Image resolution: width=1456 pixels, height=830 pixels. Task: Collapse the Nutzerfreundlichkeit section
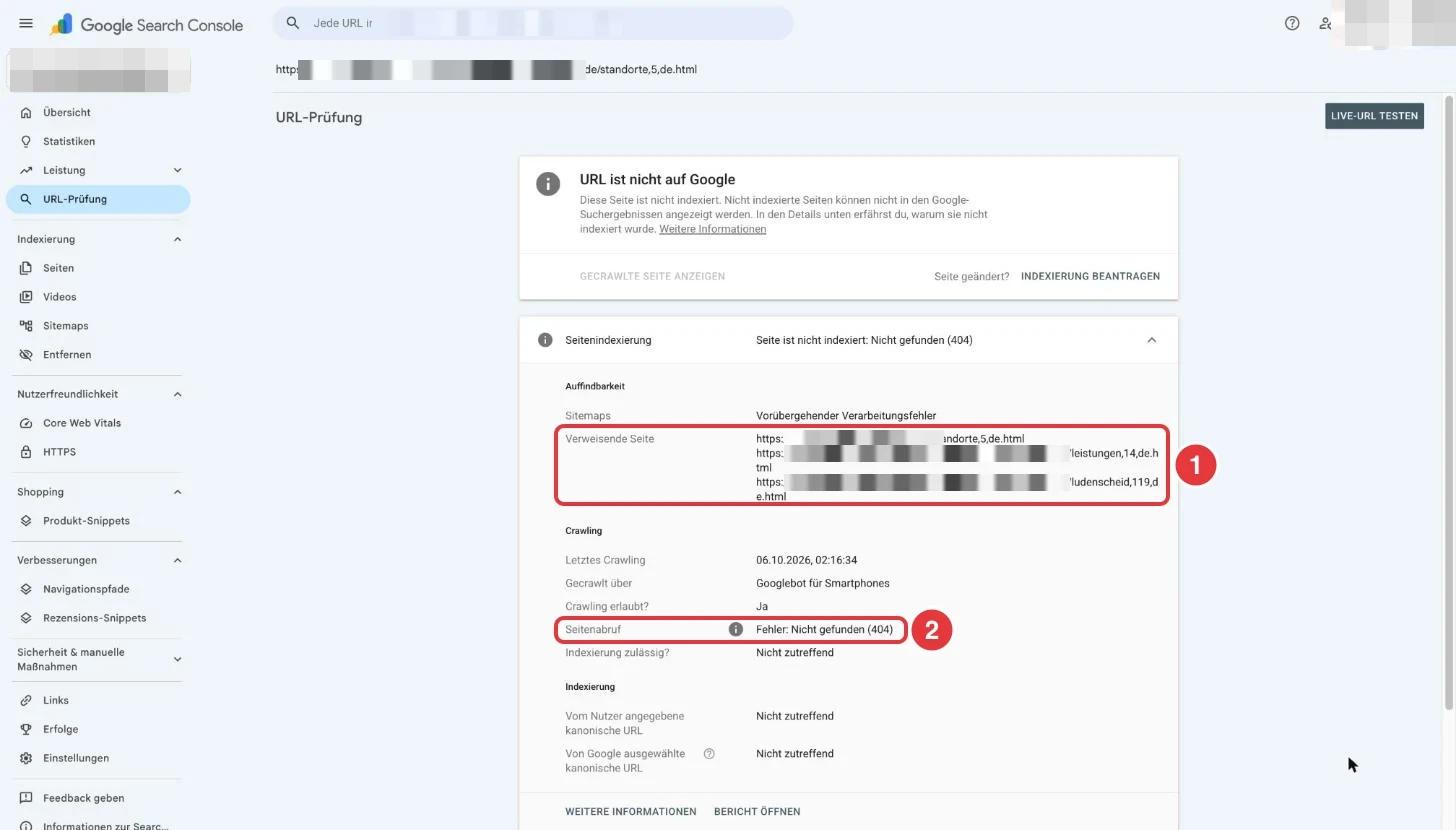click(177, 394)
